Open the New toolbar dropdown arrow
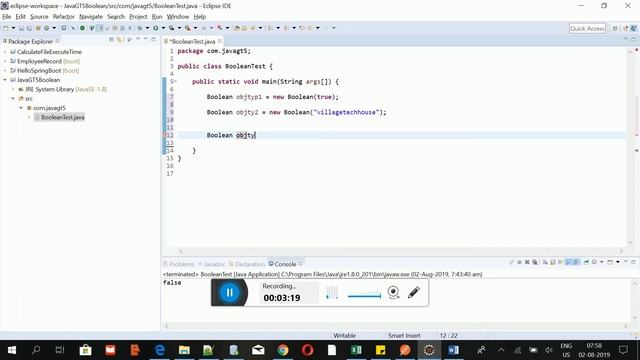The height and width of the screenshot is (360, 640). (x=13, y=28)
